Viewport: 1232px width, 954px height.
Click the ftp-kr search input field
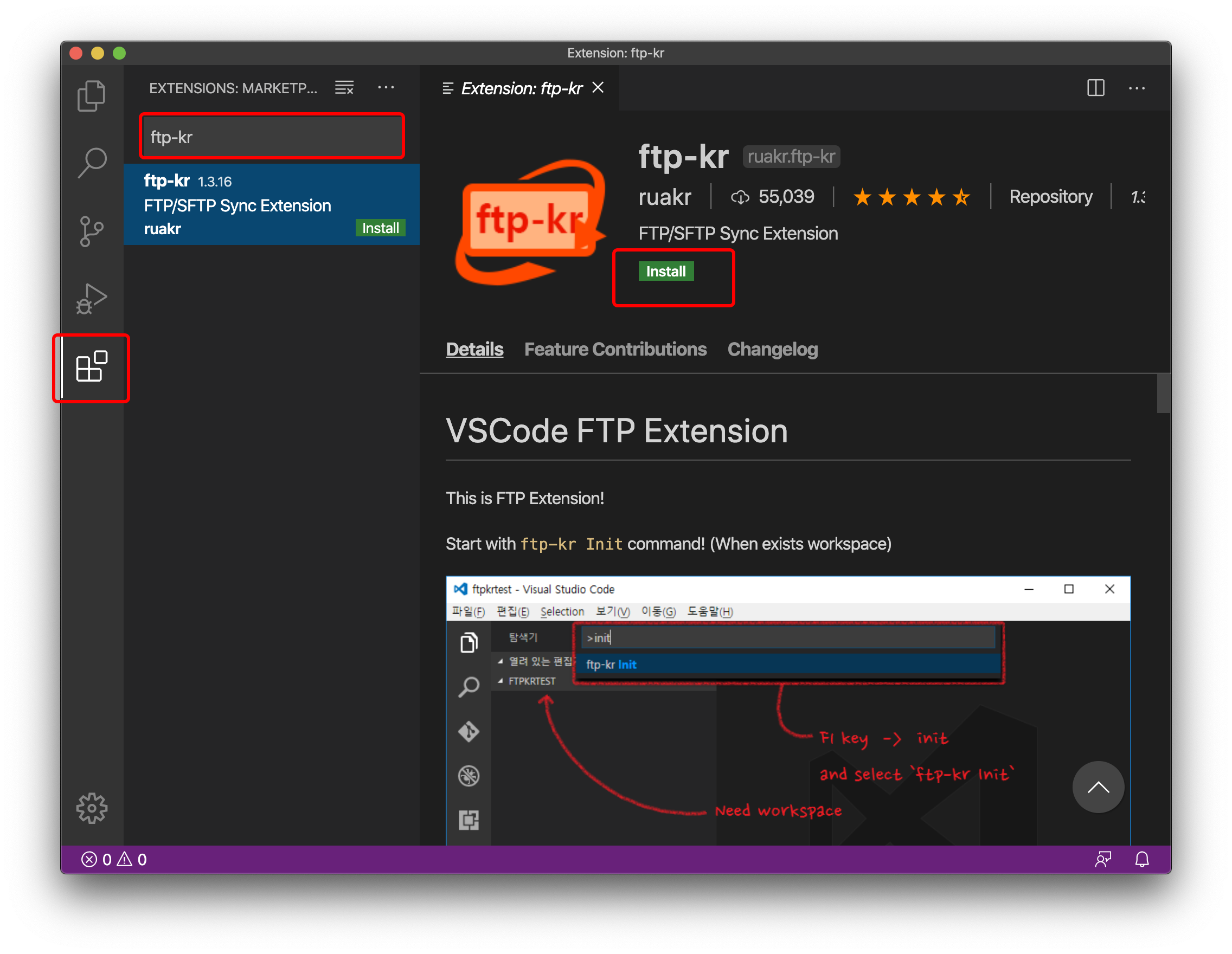pyautogui.click(x=272, y=137)
